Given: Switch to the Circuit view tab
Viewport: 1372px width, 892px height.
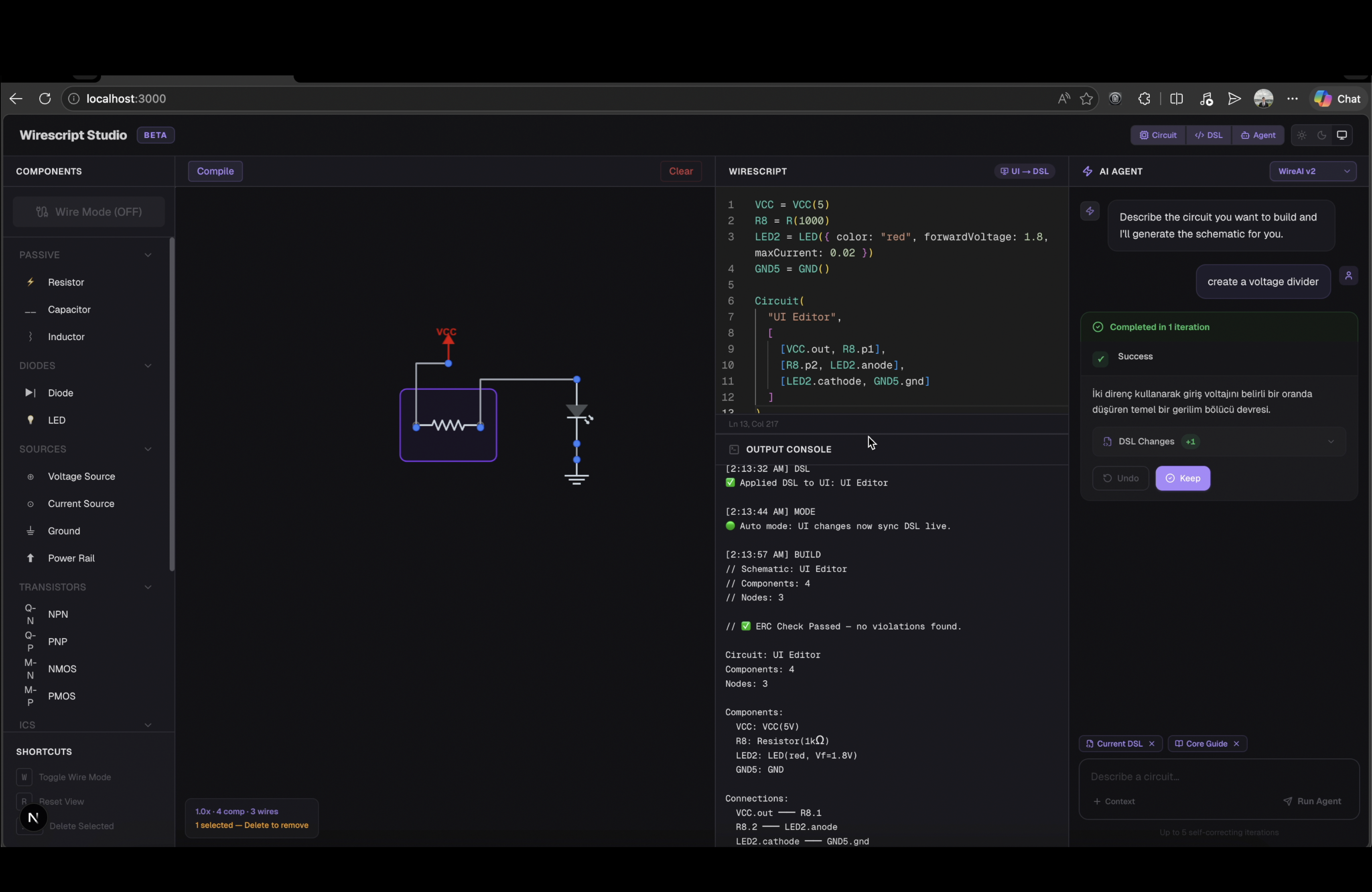Looking at the screenshot, I should [1158, 136].
